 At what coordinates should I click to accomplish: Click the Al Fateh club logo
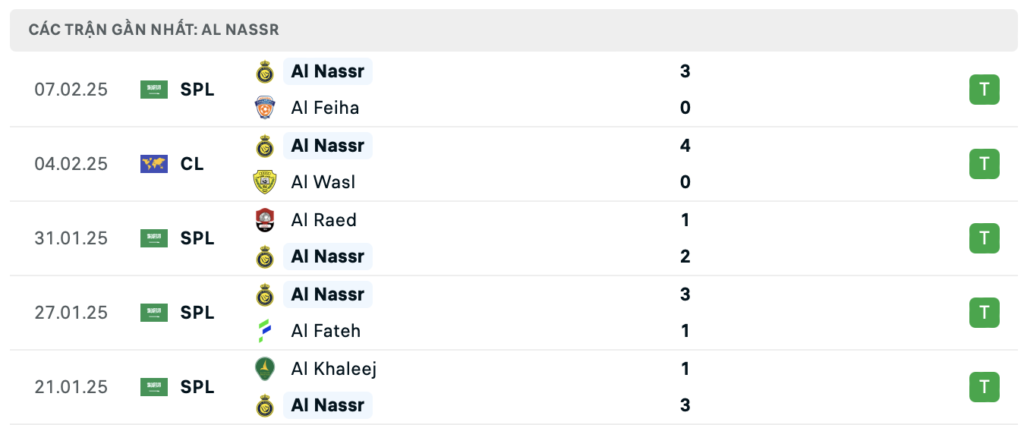point(264,331)
